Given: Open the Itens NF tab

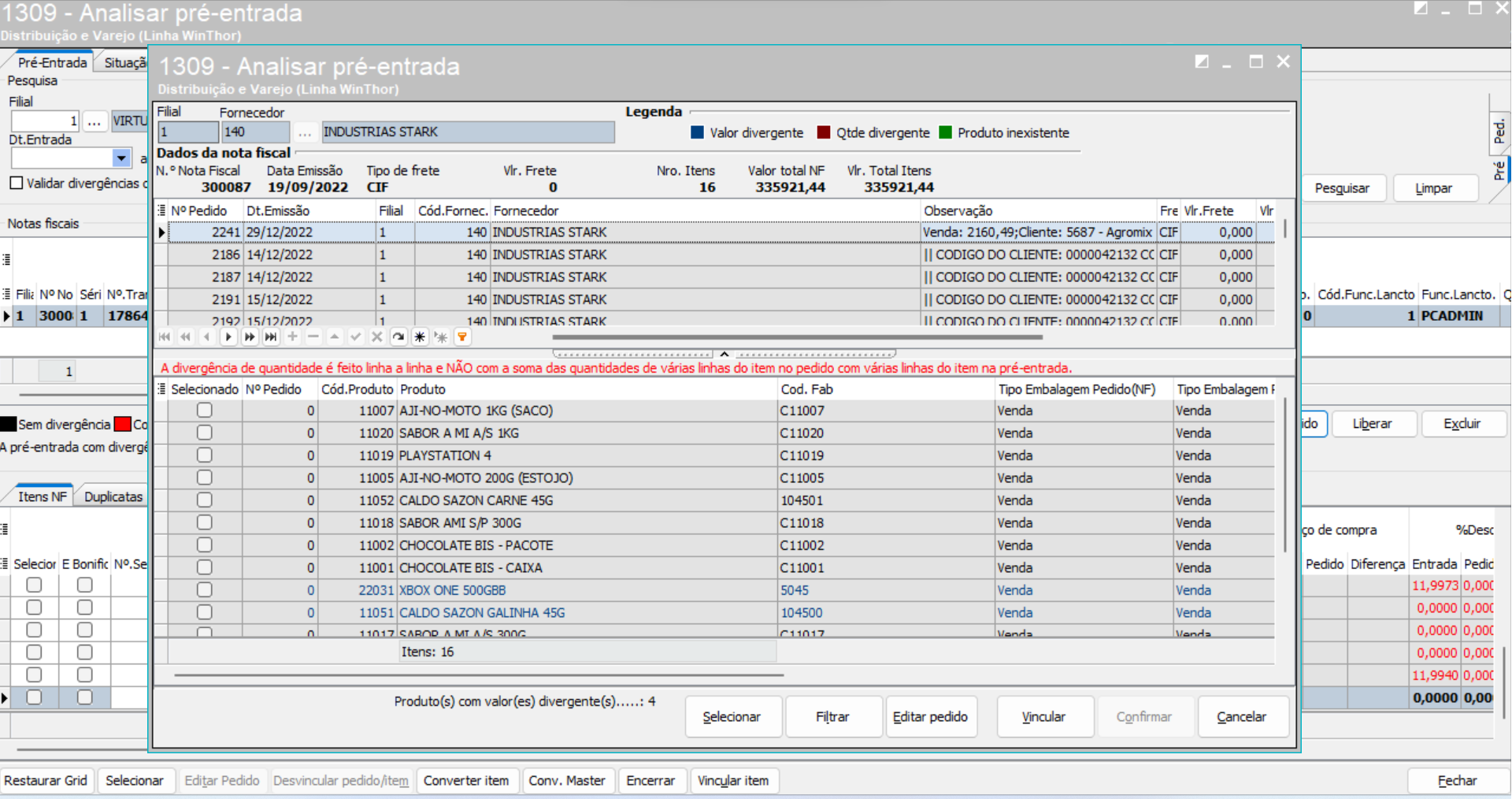Looking at the screenshot, I should coord(43,496).
